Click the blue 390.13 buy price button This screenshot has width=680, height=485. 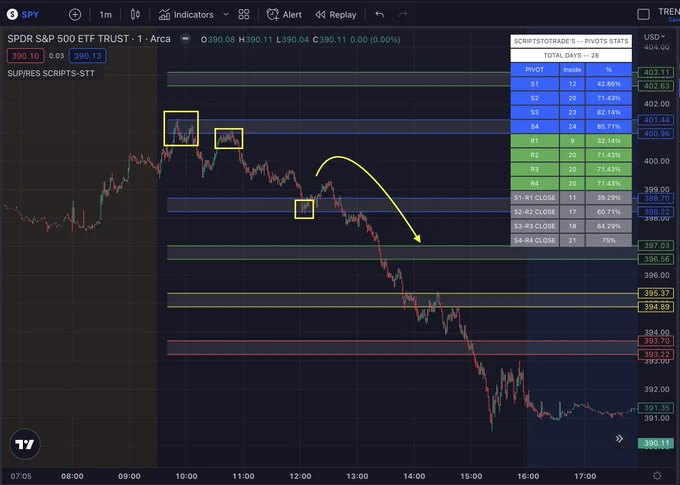pyautogui.click(x=88, y=56)
